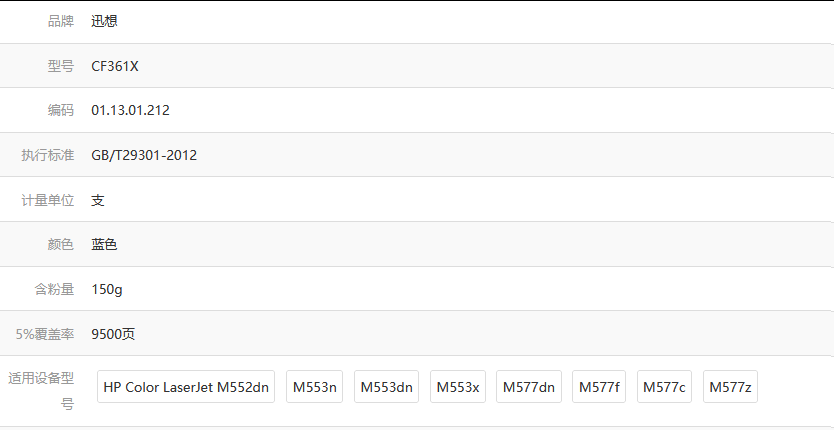This screenshot has height=430, width=834.
Task: Click the HP Color LaserJet M552dn tag
Action: (186, 387)
